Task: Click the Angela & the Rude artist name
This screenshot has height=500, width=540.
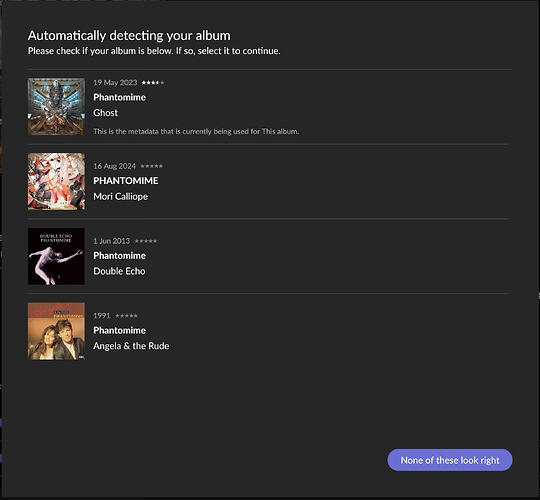Action: click(x=131, y=346)
